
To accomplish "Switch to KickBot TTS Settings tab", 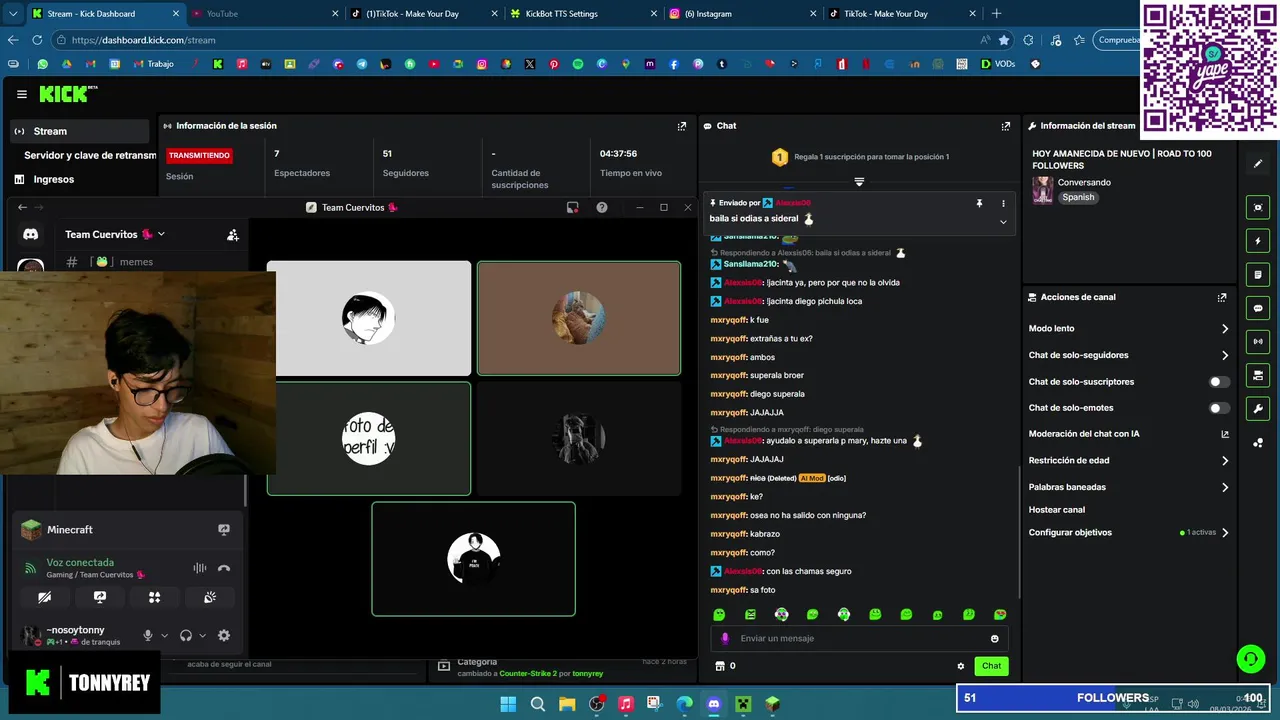I will pos(582,14).
